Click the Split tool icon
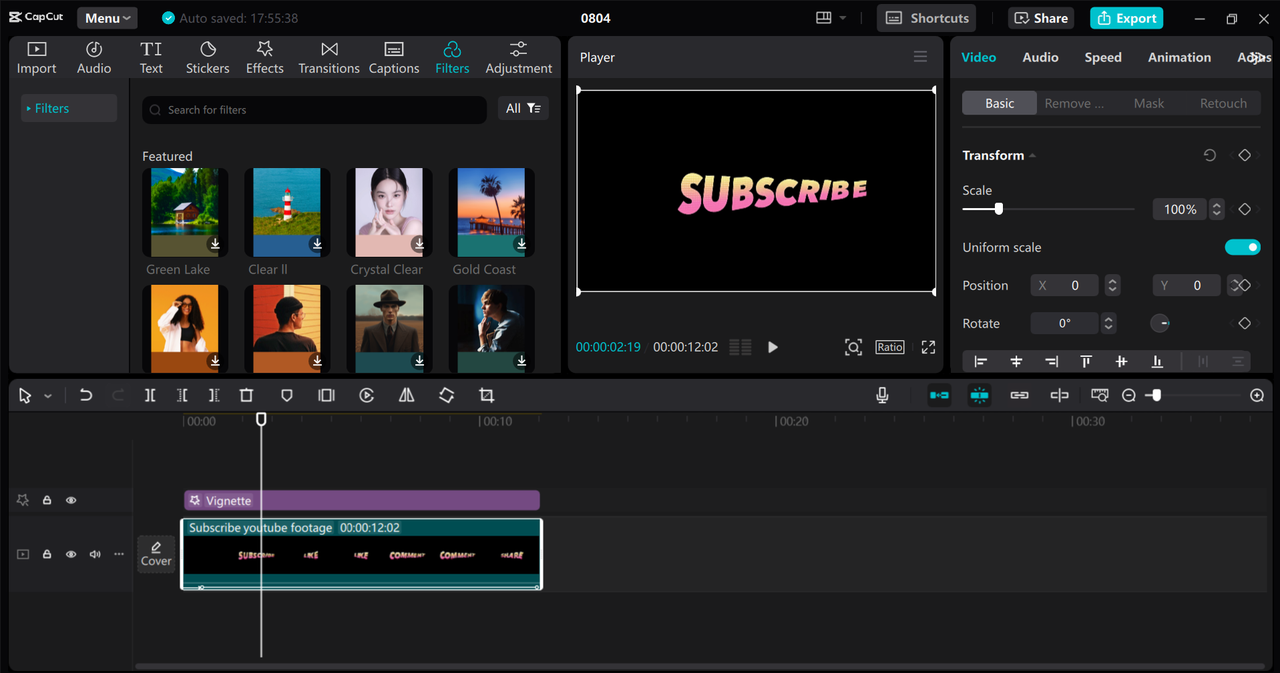1280x673 pixels. click(x=150, y=396)
